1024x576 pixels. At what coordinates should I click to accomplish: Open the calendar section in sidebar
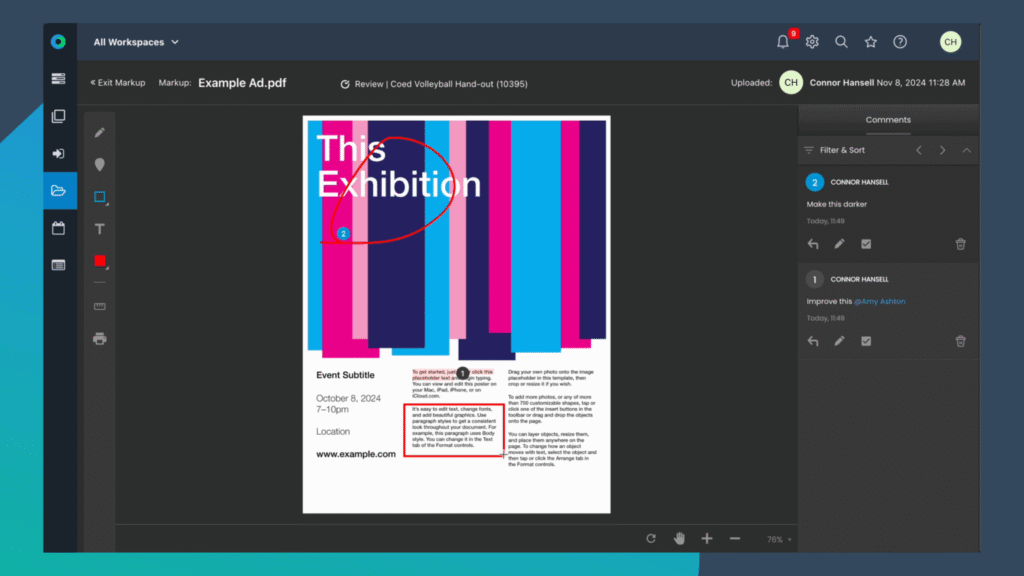(58, 228)
